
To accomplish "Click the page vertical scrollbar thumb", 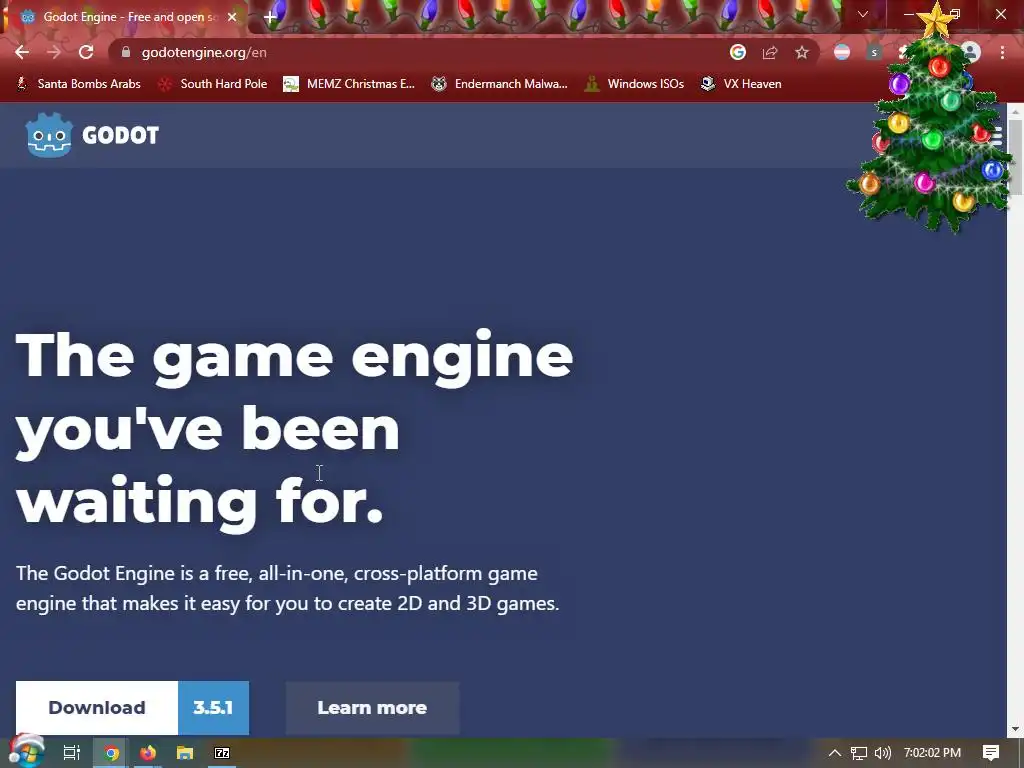I will point(1015,157).
